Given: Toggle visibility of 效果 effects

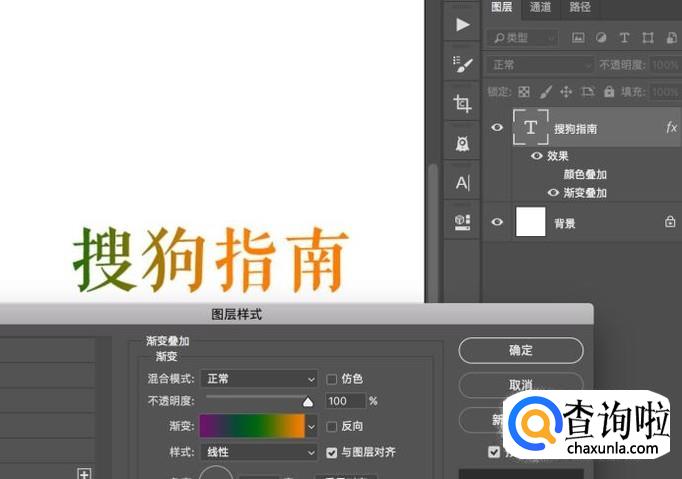Looking at the screenshot, I should [537, 156].
